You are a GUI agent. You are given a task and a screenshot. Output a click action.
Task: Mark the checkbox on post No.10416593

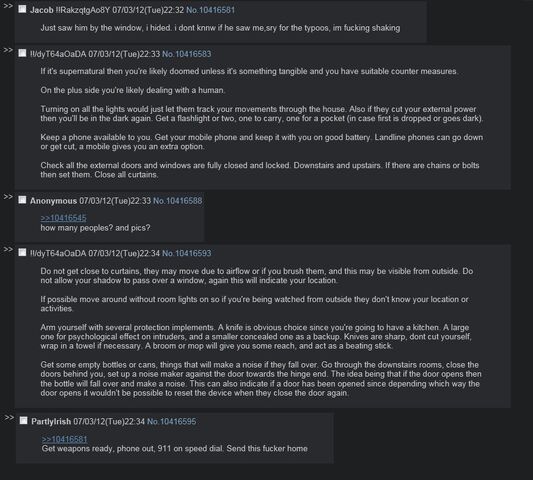(x=22, y=252)
